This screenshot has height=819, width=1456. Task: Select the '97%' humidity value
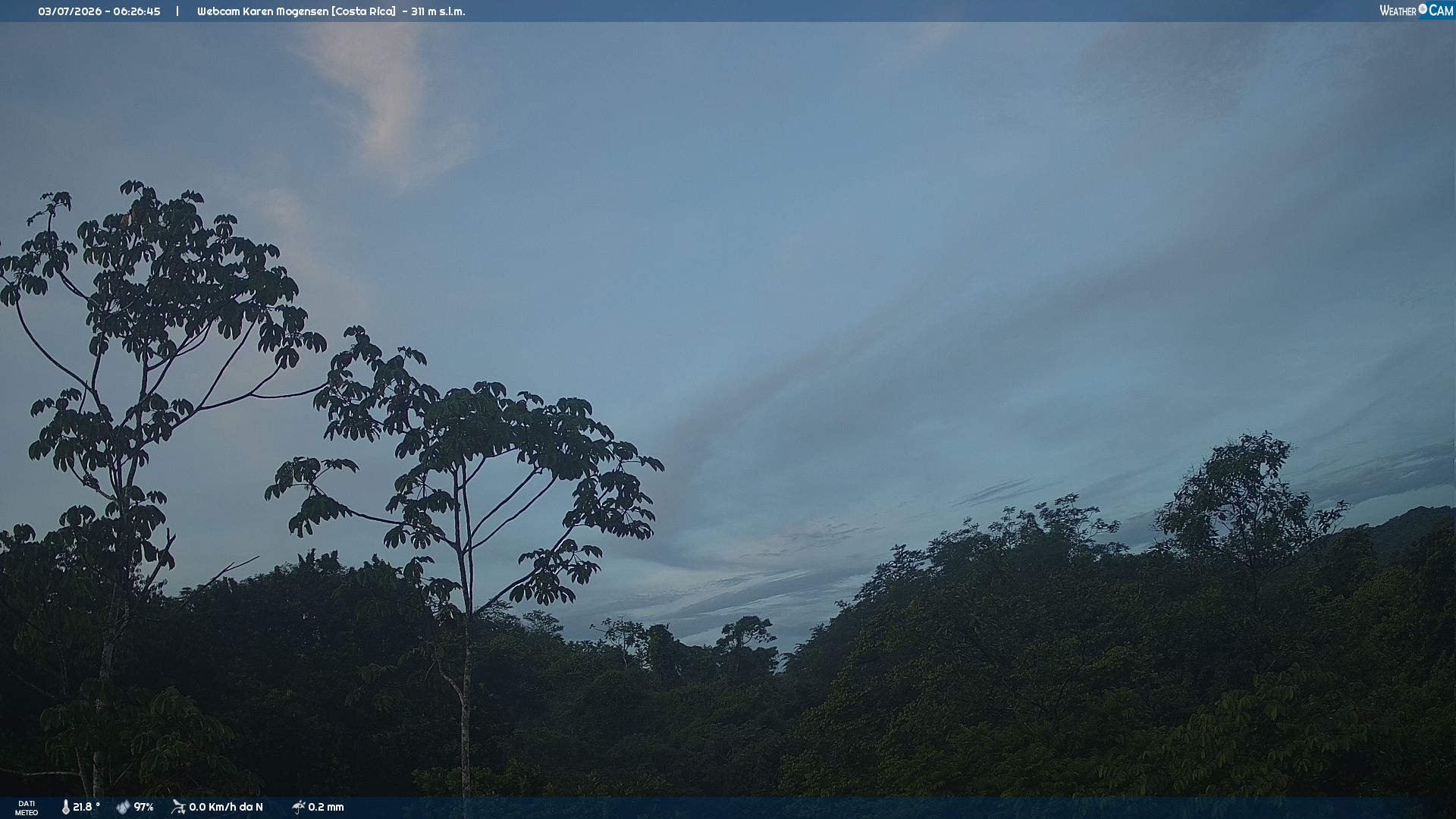(144, 807)
